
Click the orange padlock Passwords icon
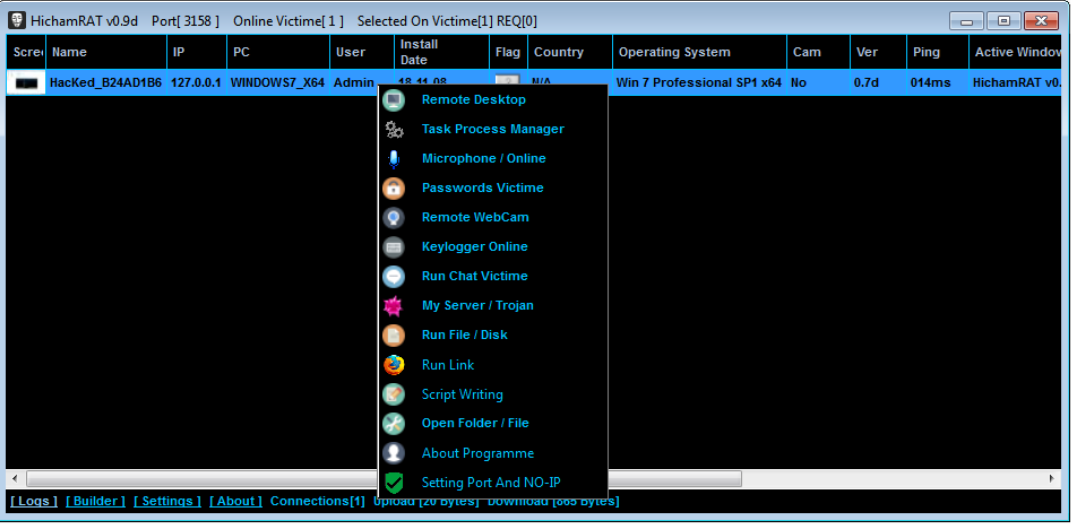pos(393,188)
